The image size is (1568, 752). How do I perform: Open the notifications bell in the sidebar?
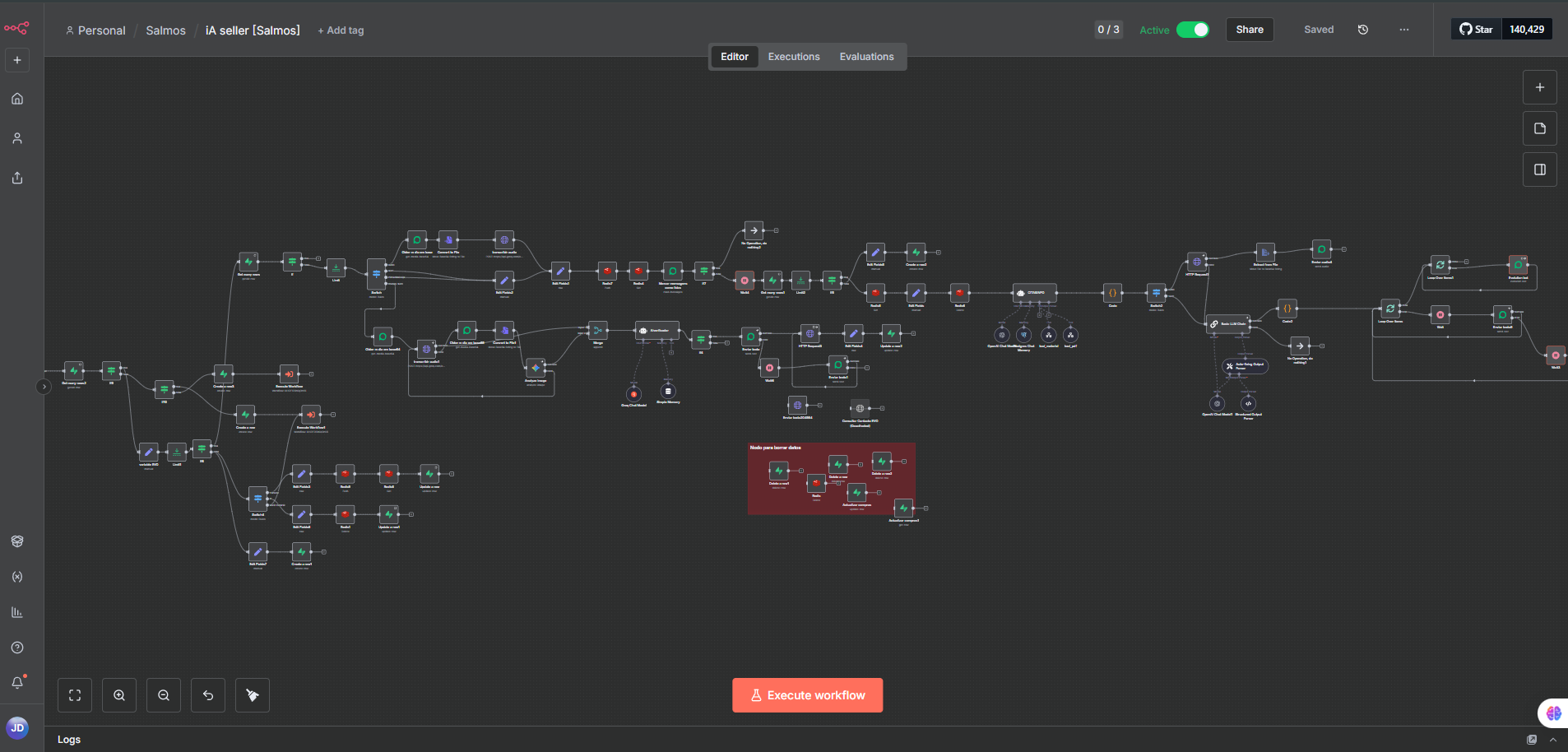pyautogui.click(x=17, y=682)
